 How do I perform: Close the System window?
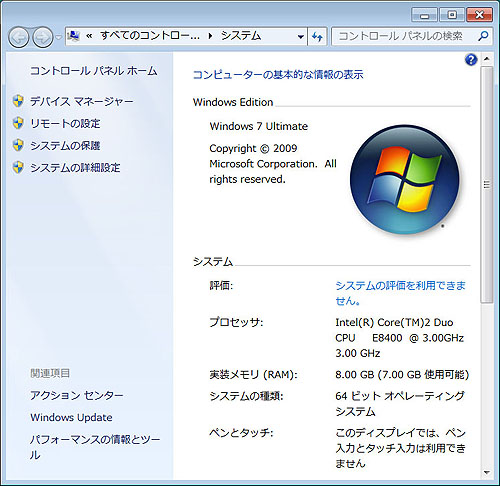coord(480,15)
